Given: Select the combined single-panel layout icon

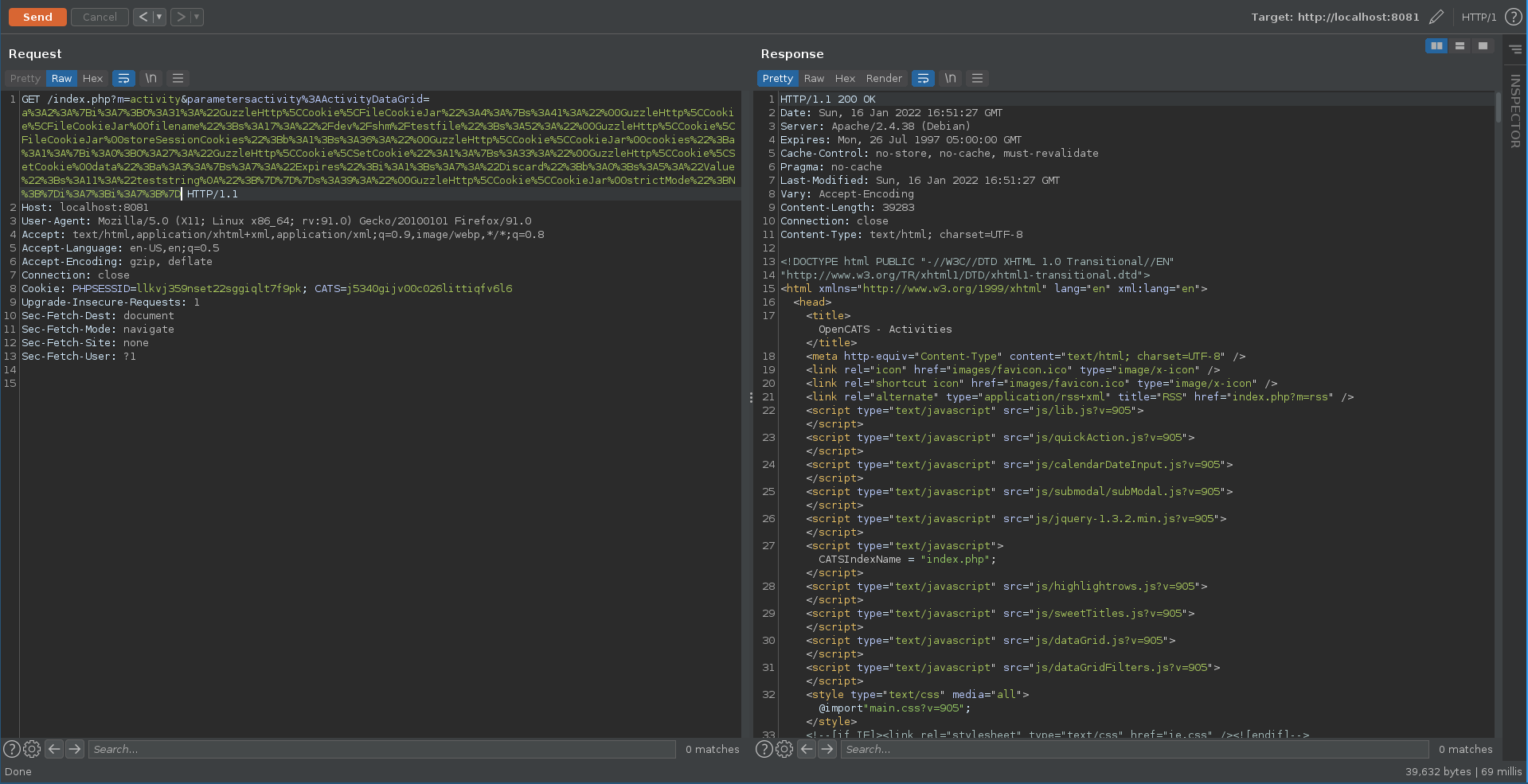Looking at the screenshot, I should tap(1483, 46).
